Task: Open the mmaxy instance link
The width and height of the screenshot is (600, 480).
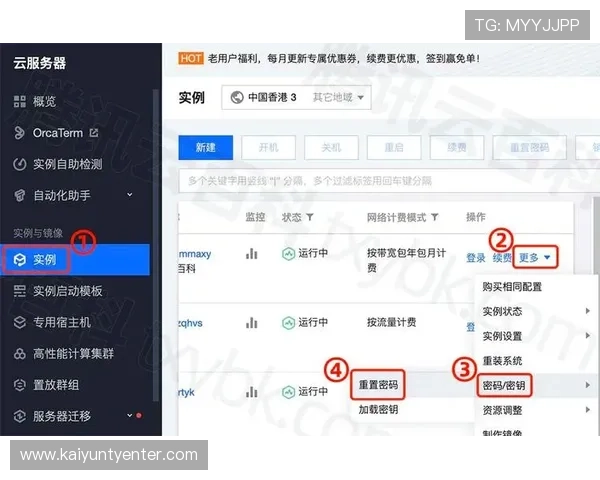Action: (195, 254)
